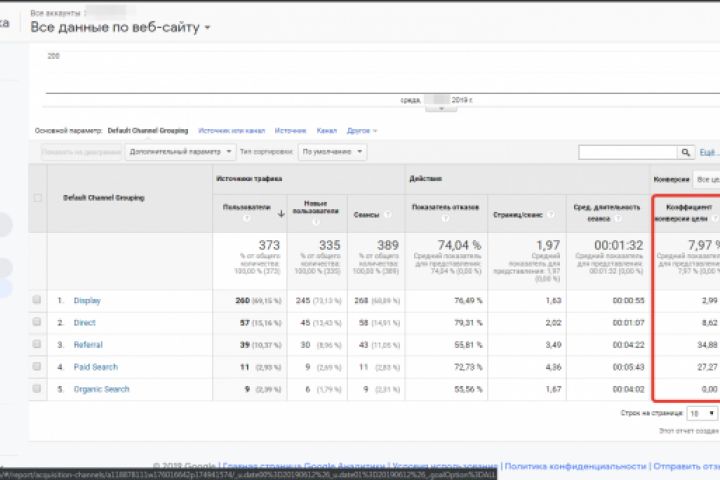The width and height of the screenshot is (720, 480).
Task: Select 'Источник или канал' primary dimension
Action: pyautogui.click(x=231, y=131)
